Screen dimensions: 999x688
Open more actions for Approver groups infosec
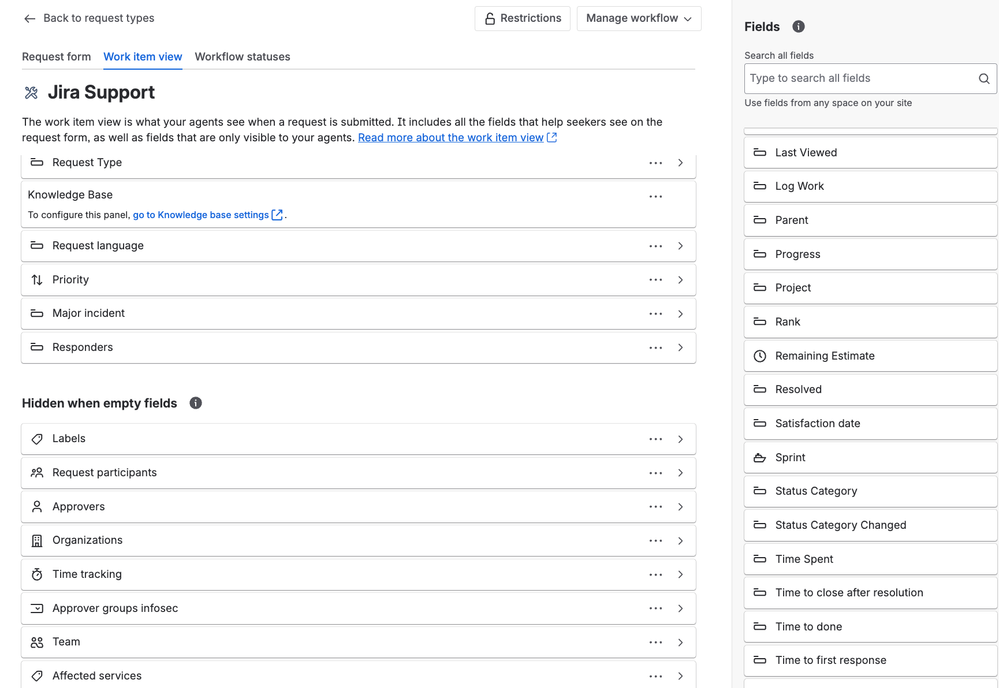pyautogui.click(x=656, y=608)
